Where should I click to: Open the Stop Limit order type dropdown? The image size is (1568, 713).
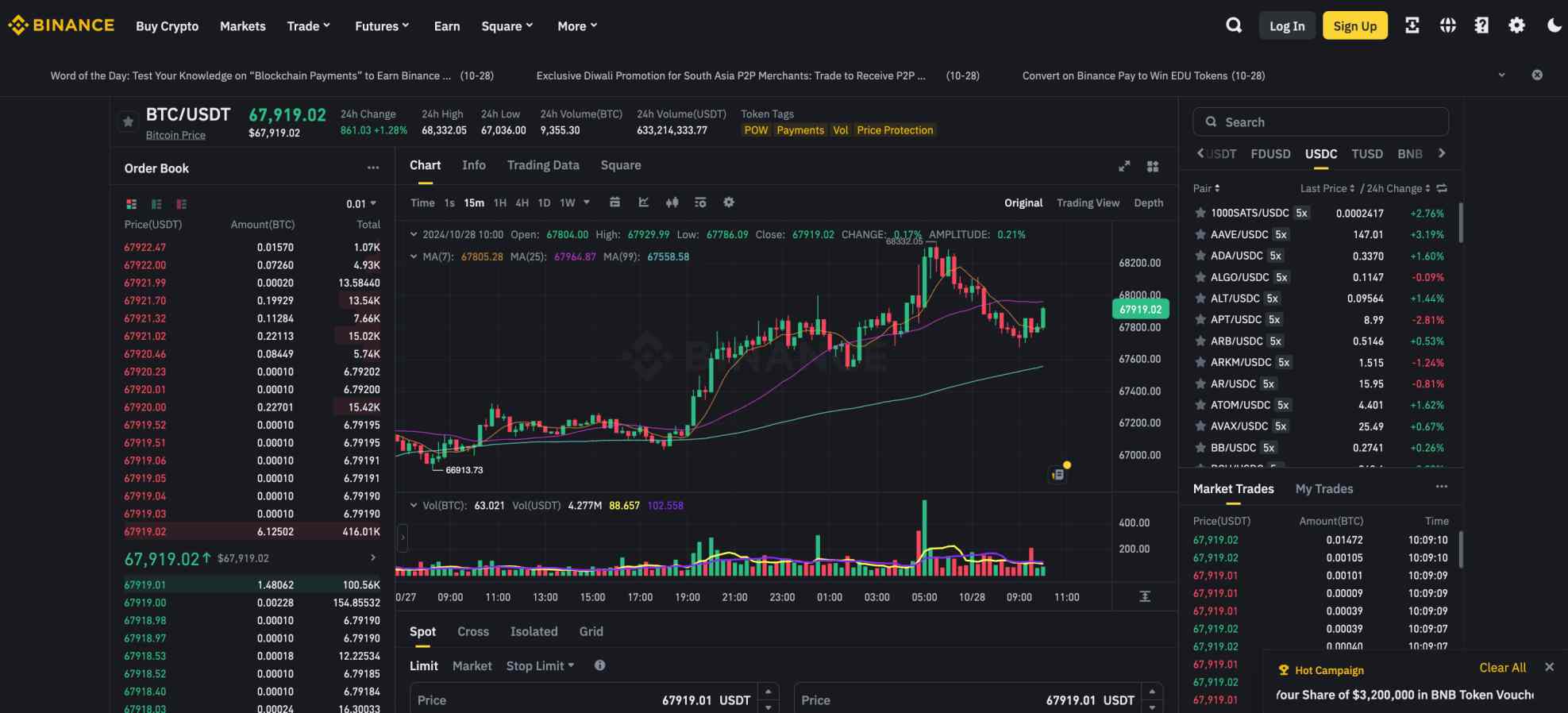tap(540, 665)
